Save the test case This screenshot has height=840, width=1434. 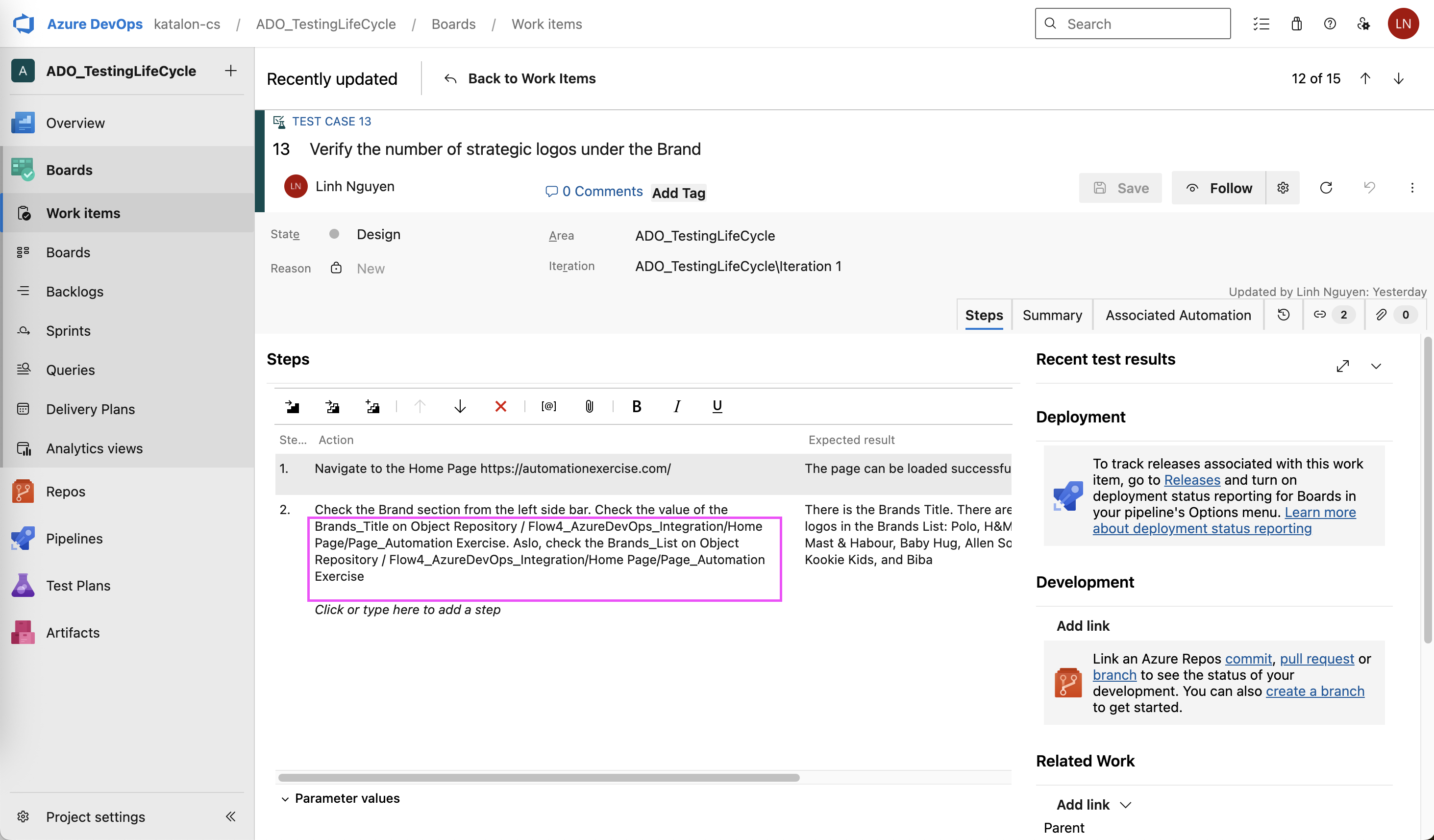tap(1120, 188)
